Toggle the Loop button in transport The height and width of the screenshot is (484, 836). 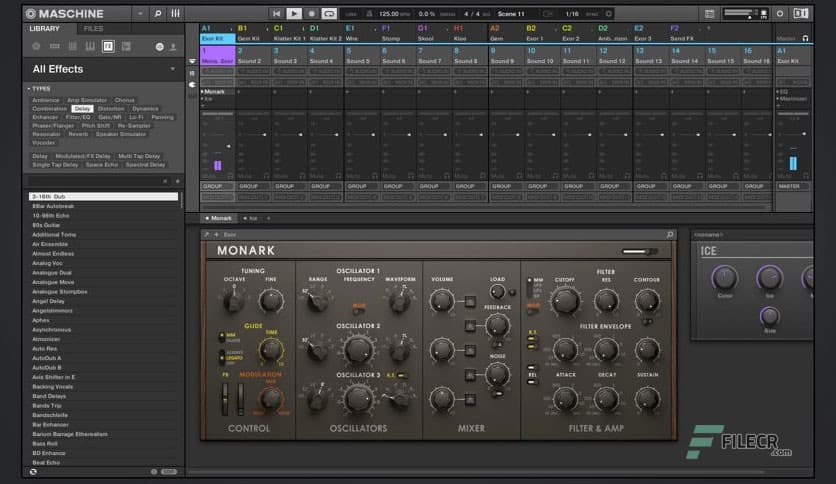tap(329, 14)
